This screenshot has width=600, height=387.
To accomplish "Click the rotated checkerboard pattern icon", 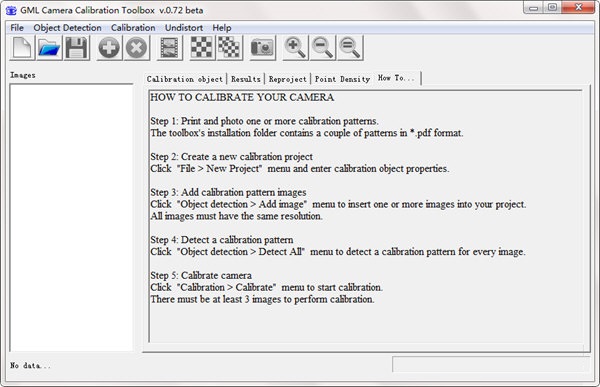I will [x=229, y=48].
